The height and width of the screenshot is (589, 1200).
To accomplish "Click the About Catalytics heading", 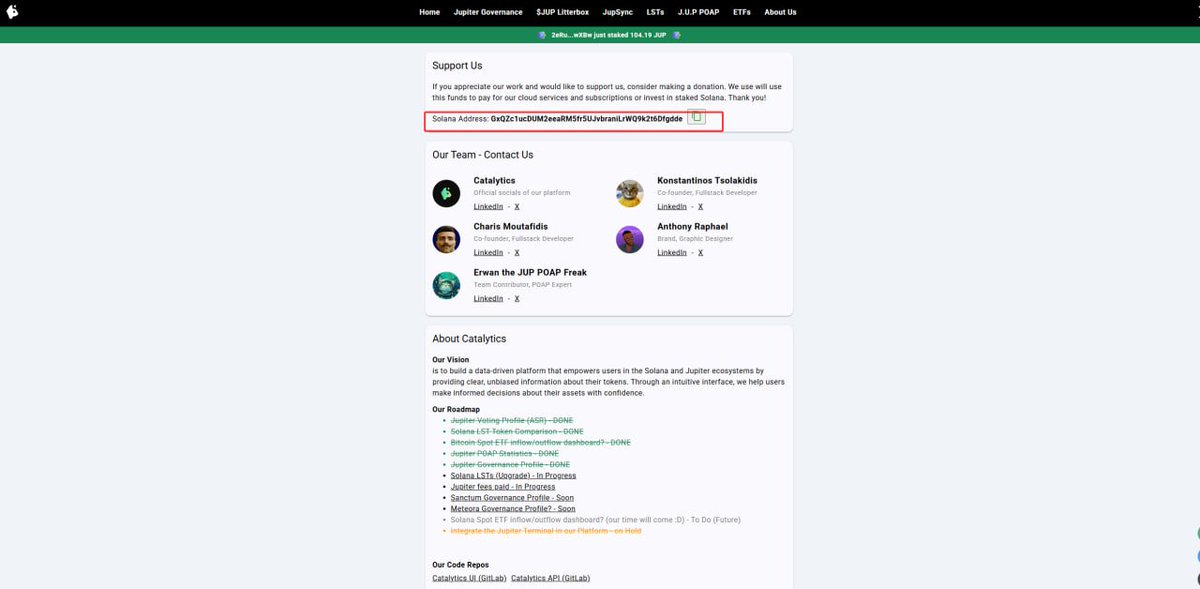I will coord(469,338).
